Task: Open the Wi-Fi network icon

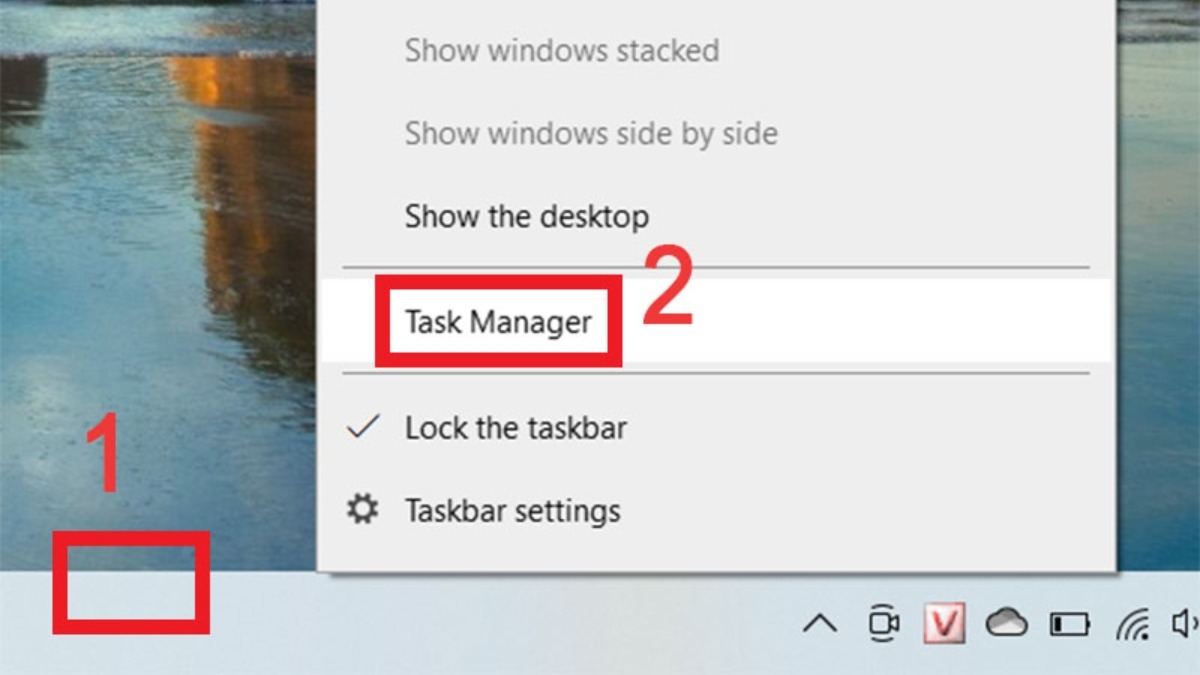Action: pos(1132,623)
